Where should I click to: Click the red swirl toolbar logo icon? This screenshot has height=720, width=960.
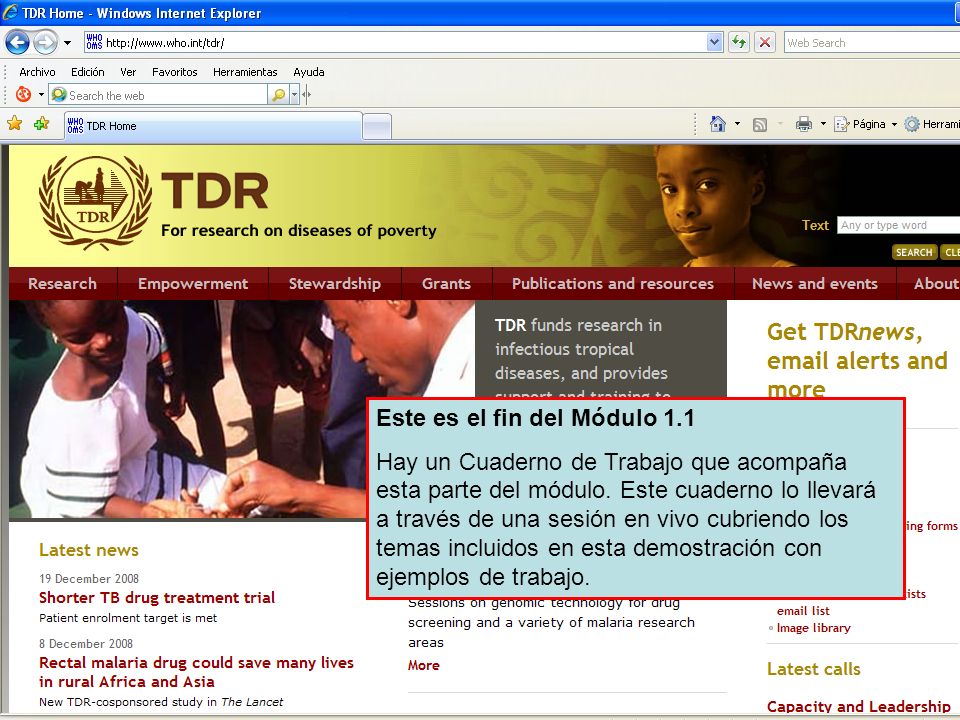[x=24, y=94]
